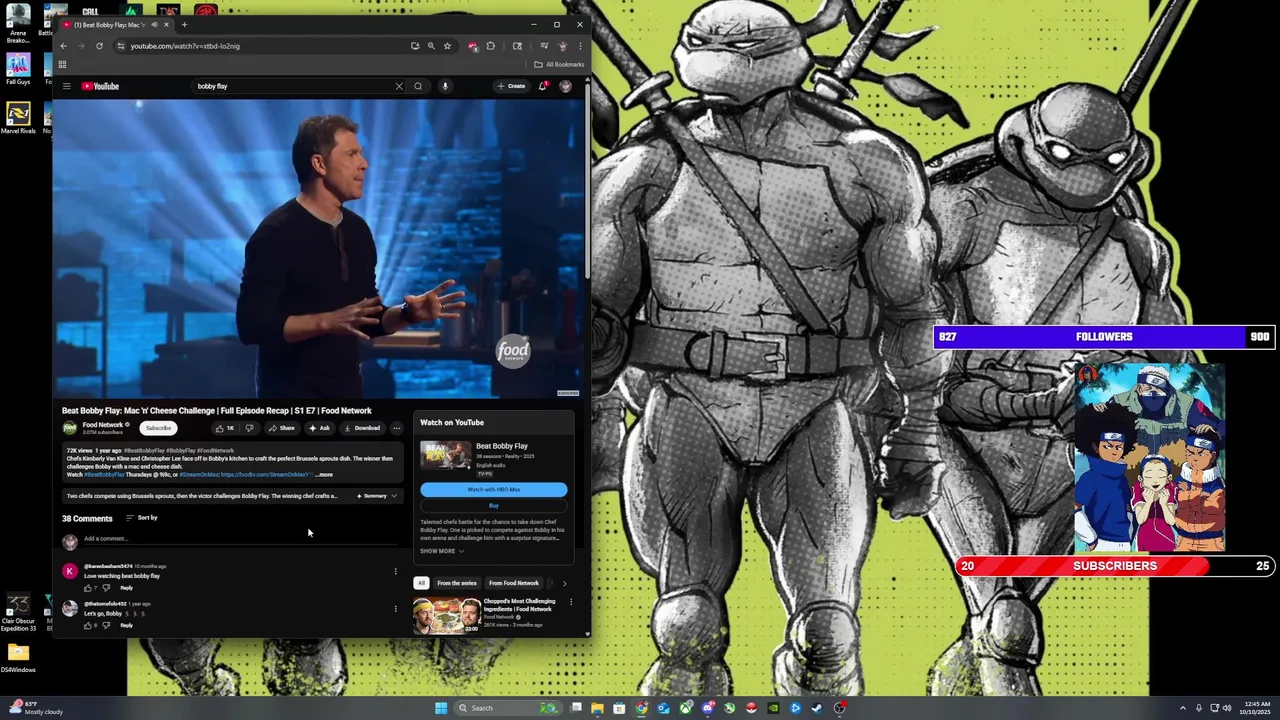
Task: Click the Buy button
Action: pos(493,505)
